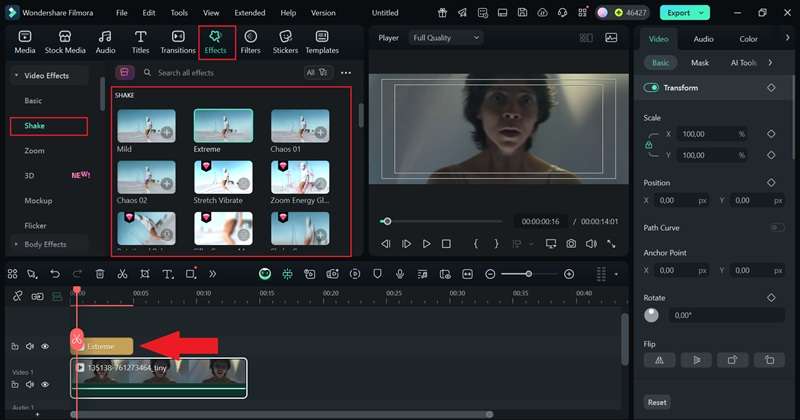800x420 pixels.
Task: Toggle the Path Curve switch
Action: tap(777, 228)
